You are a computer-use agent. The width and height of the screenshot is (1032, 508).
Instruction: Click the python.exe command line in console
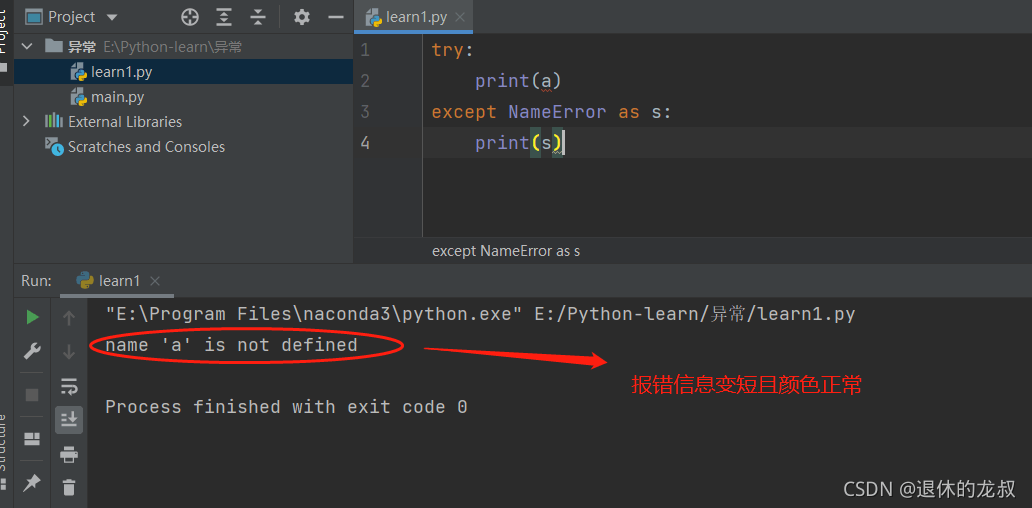click(x=480, y=315)
